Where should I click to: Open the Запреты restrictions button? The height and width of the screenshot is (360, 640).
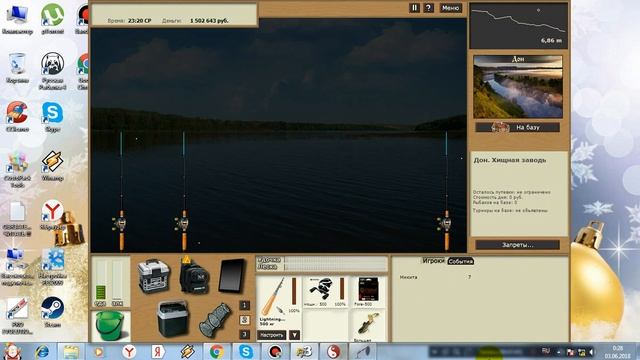coord(518,245)
